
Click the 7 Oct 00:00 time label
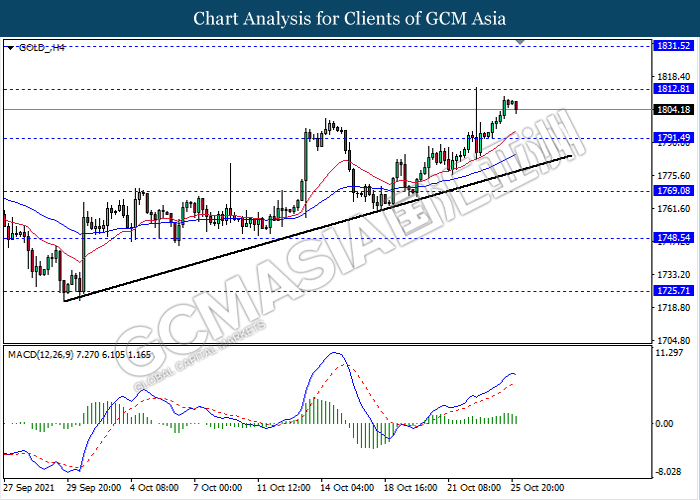(218, 488)
